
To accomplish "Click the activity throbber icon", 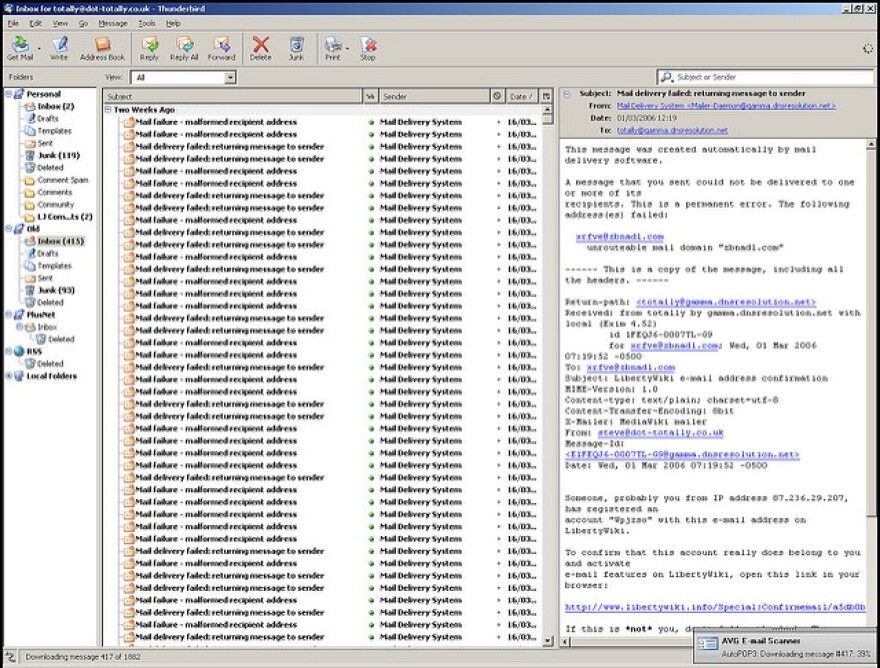I will pyautogui.click(x=867, y=48).
